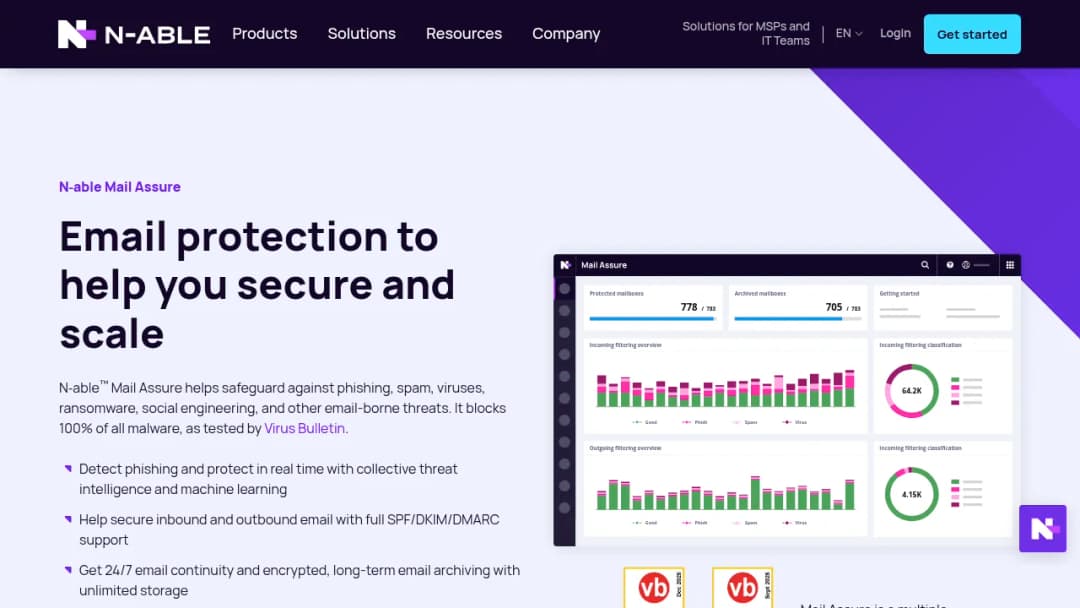Open the apps grid icon in Mail Assure
The image size is (1080, 608).
coord(1010,265)
